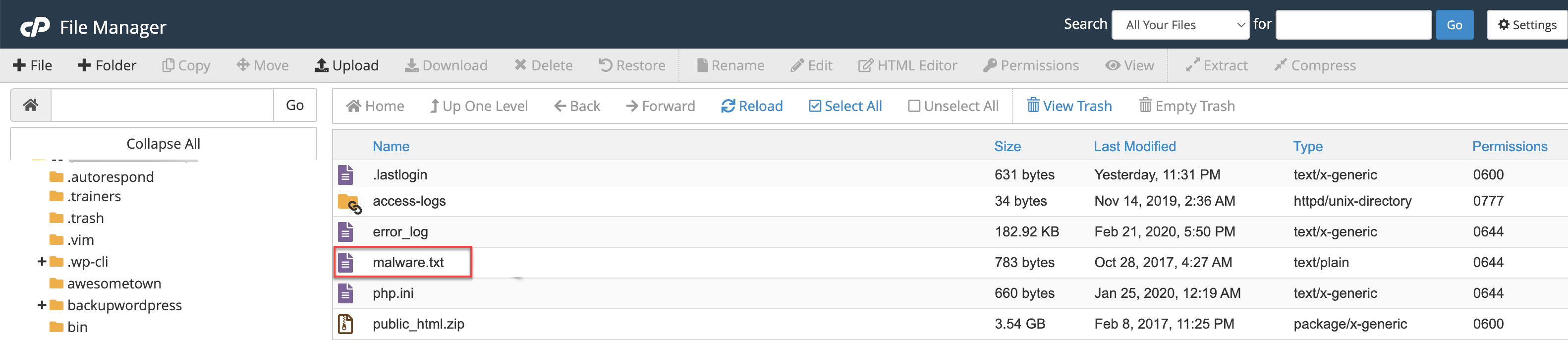
Task: Click the Go search button
Action: [1455, 25]
